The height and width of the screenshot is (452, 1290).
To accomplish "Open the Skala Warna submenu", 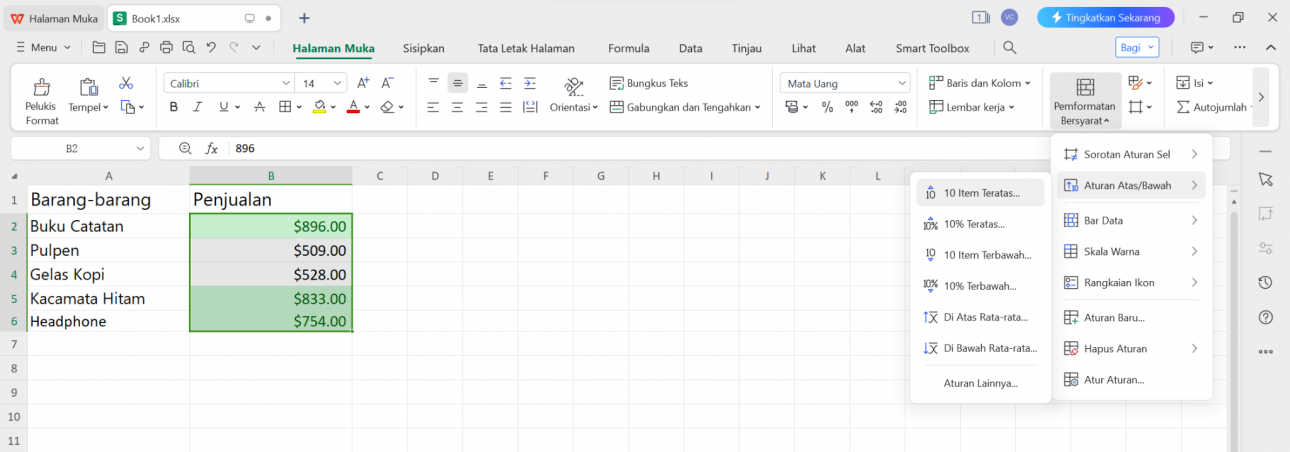I will pyautogui.click(x=1131, y=251).
